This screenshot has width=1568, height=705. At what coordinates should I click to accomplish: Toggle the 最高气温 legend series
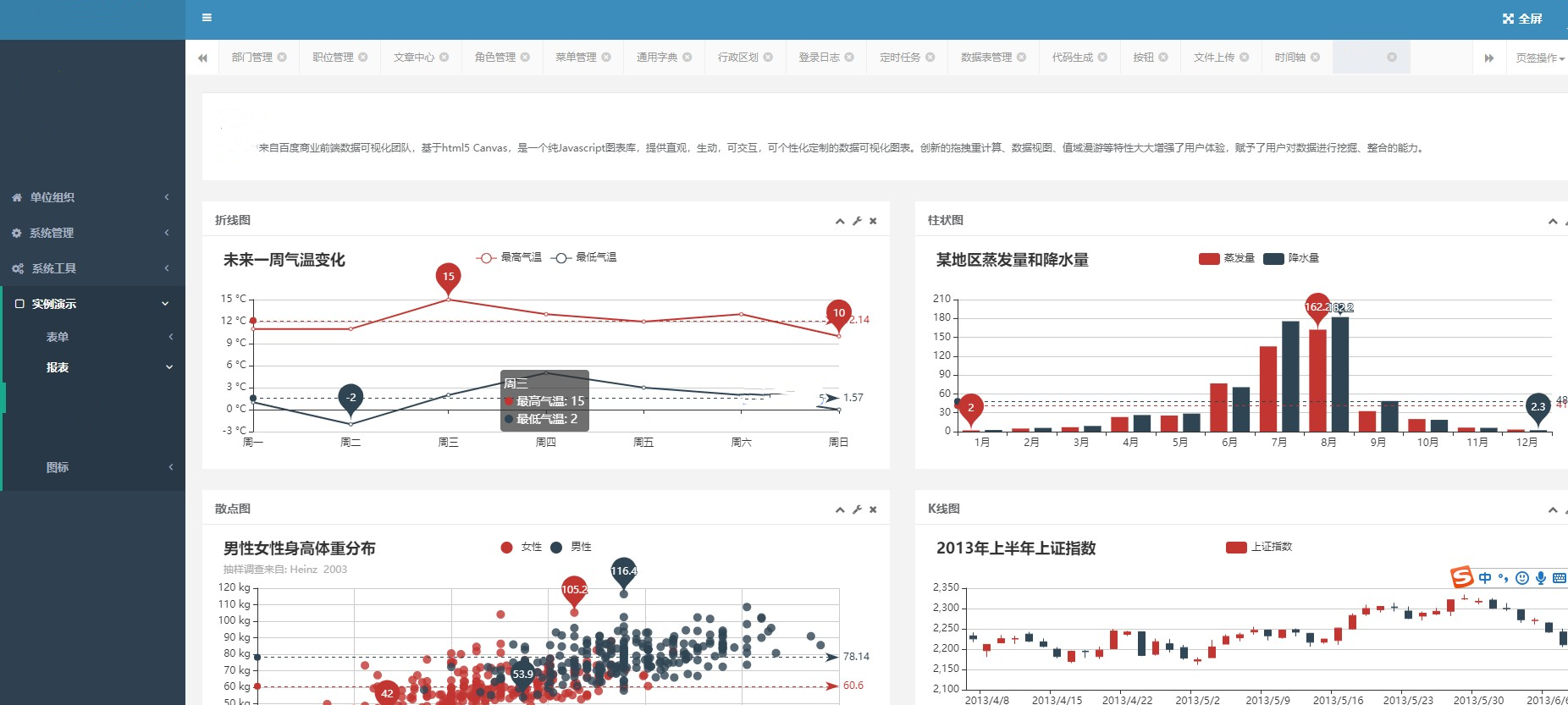509,257
